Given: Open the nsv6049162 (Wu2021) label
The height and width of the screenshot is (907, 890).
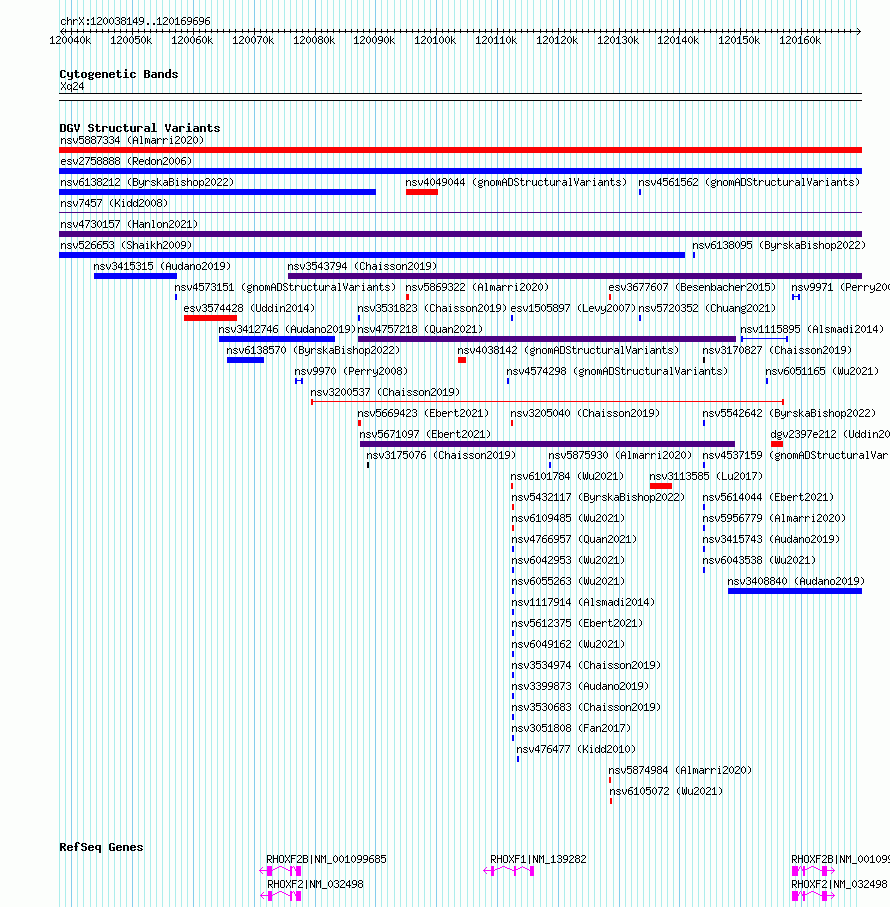Looking at the screenshot, I should pyautogui.click(x=568, y=645).
